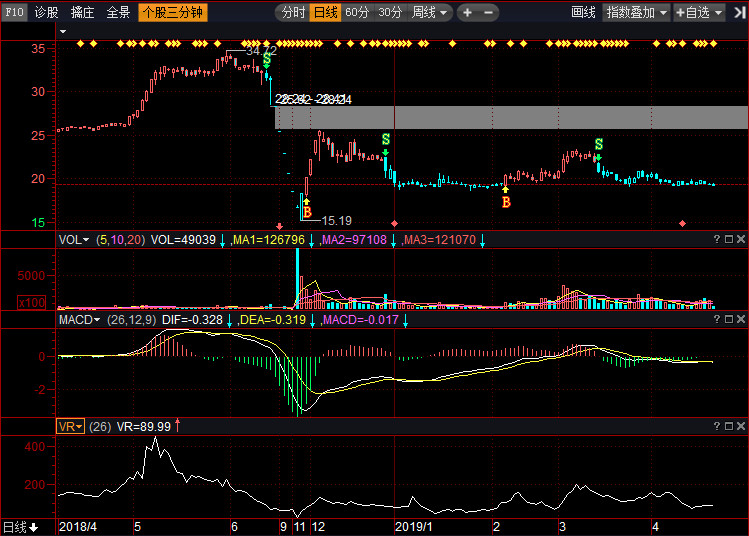Open the 周线 period dropdown

(429, 12)
